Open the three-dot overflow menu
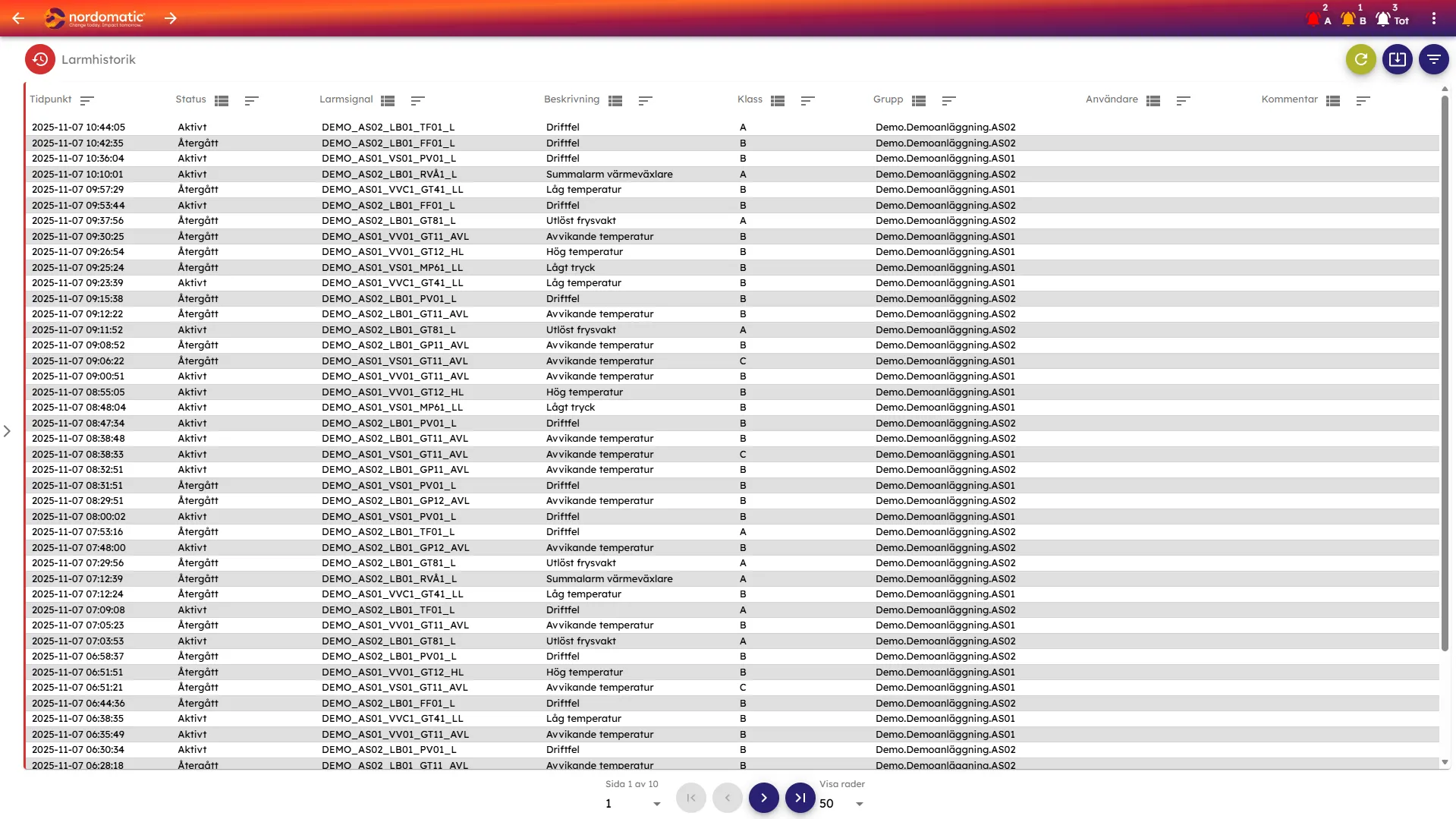Image resolution: width=1456 pixels, height=819 pixels. coord(1433,18)
